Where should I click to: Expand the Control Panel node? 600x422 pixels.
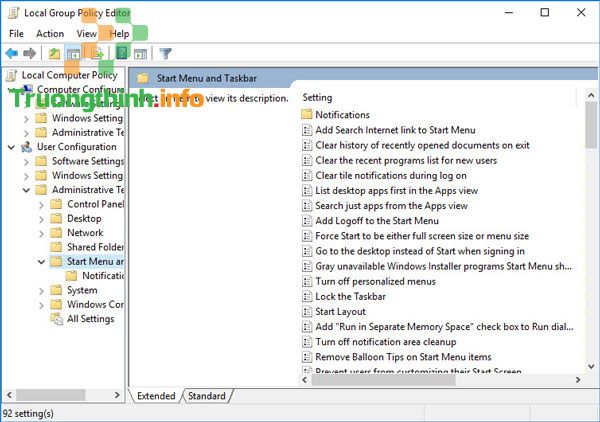[x=41, y=205]
